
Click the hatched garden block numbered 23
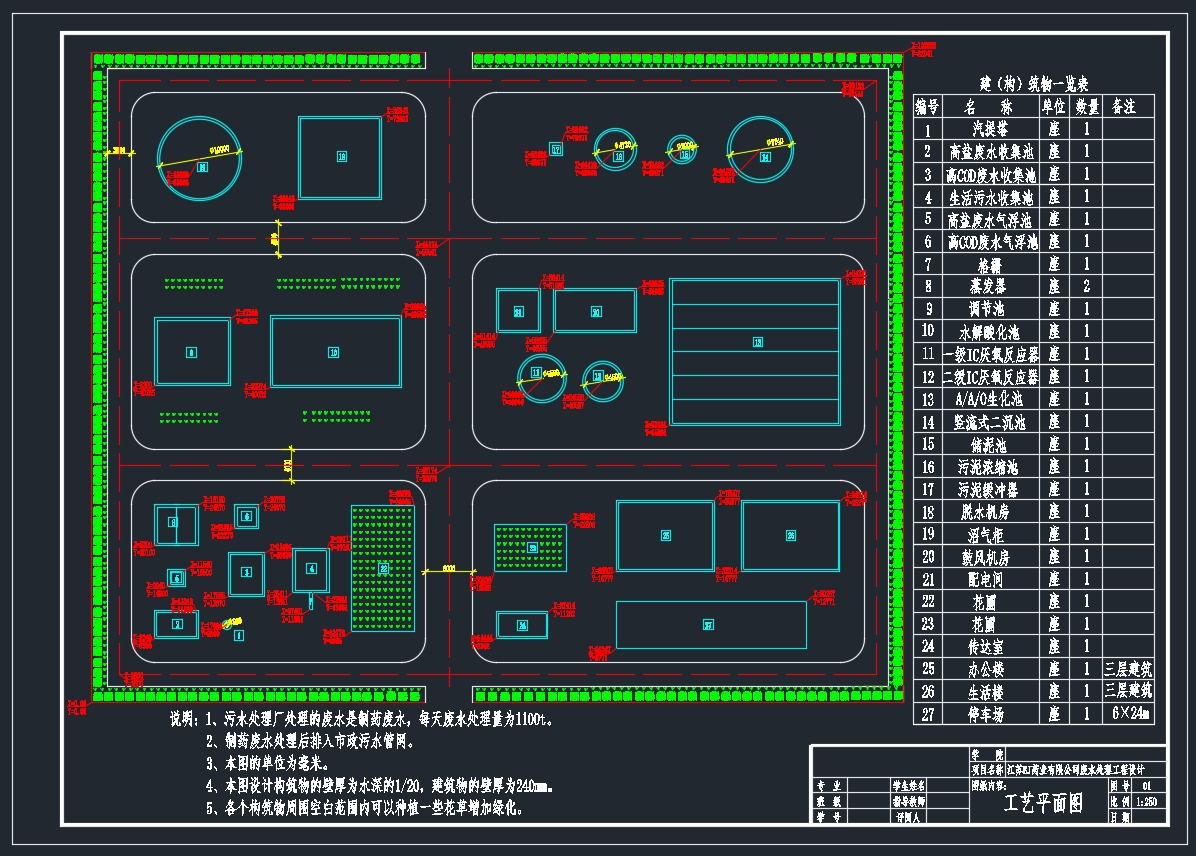pyautogui.click(x=531, y=547)
